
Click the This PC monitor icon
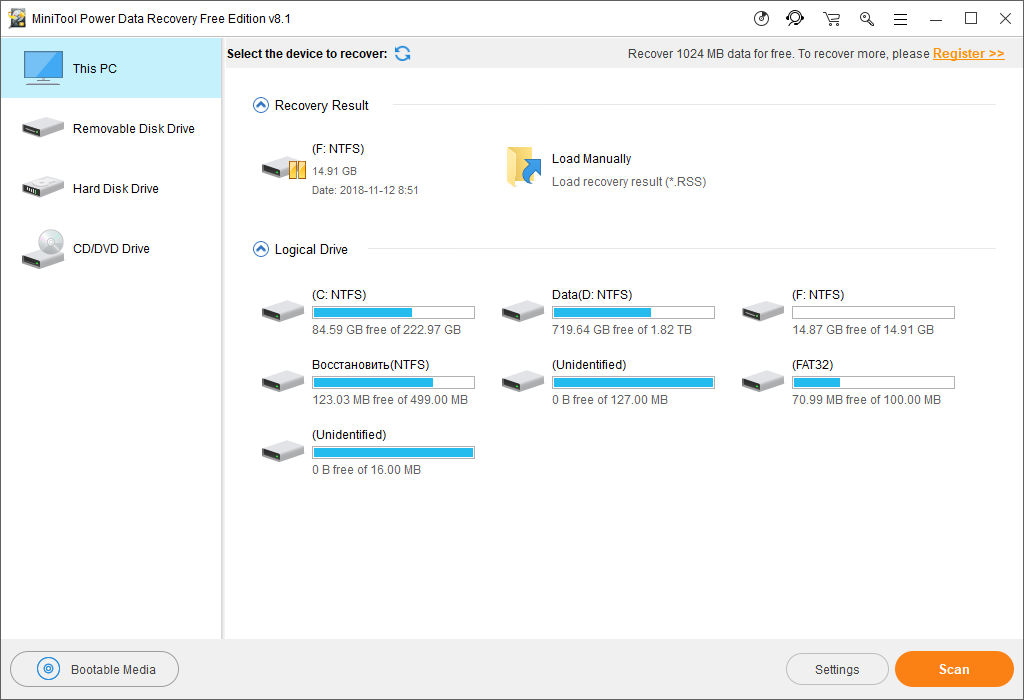coord(43,68)
